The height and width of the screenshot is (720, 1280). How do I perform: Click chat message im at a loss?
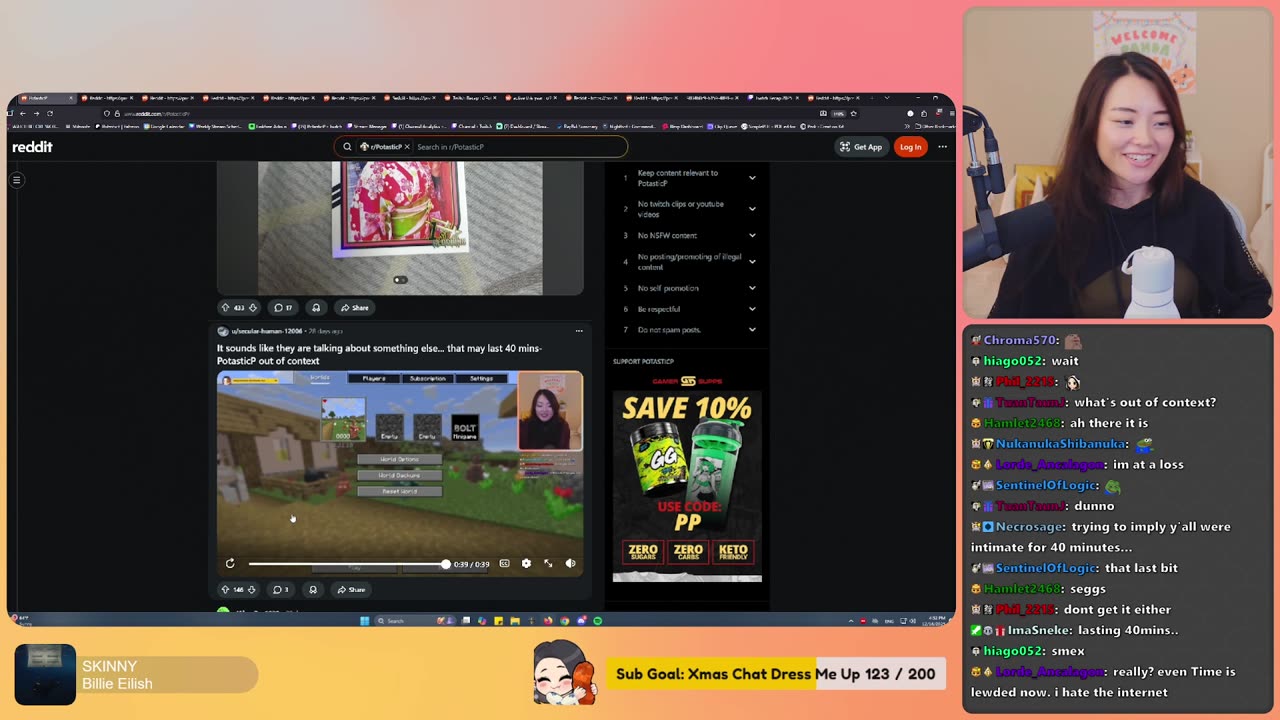point(1077,464)
